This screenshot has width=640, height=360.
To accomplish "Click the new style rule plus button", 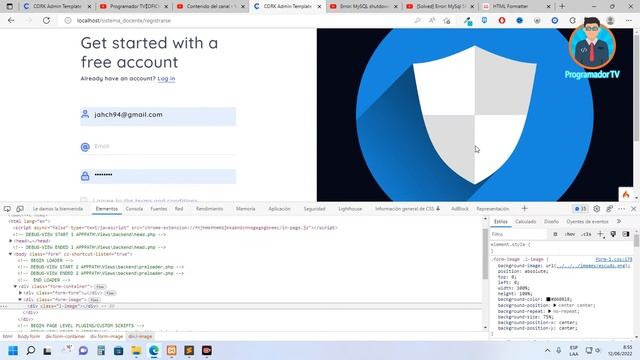I will pos(600,234).
